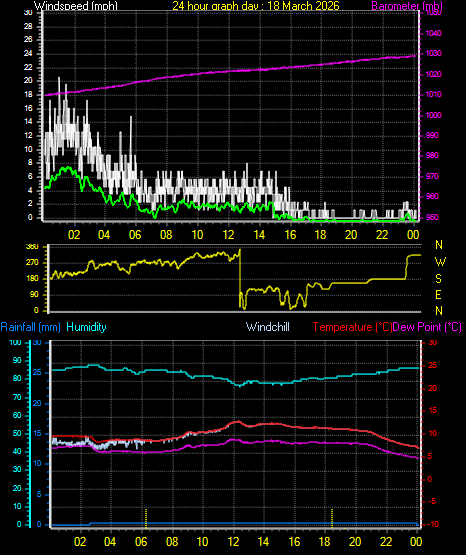Click humidity axis value 90
Viewport: 466px width, 555px height.
click(17, 361)
